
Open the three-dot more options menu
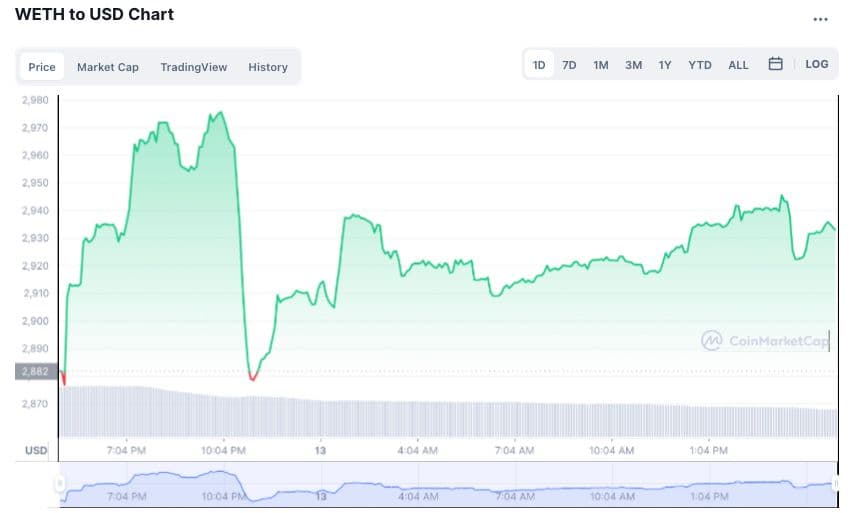tap(821, 18)
